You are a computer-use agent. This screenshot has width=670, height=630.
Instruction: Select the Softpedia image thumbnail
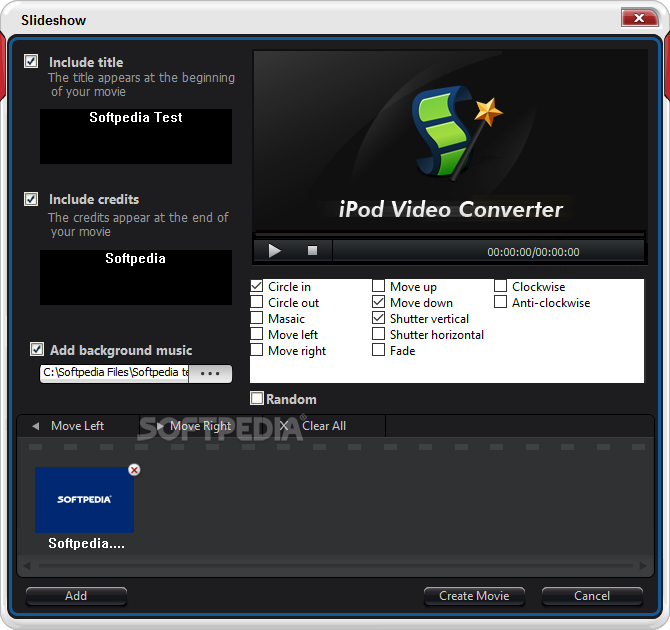85,500
